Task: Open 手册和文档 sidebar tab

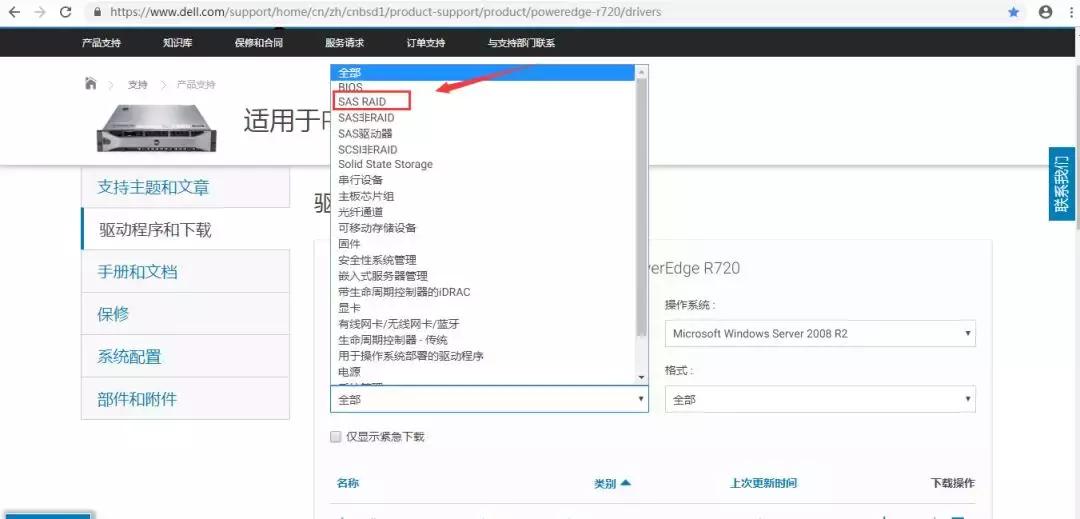Action: (x=185, y=272)
